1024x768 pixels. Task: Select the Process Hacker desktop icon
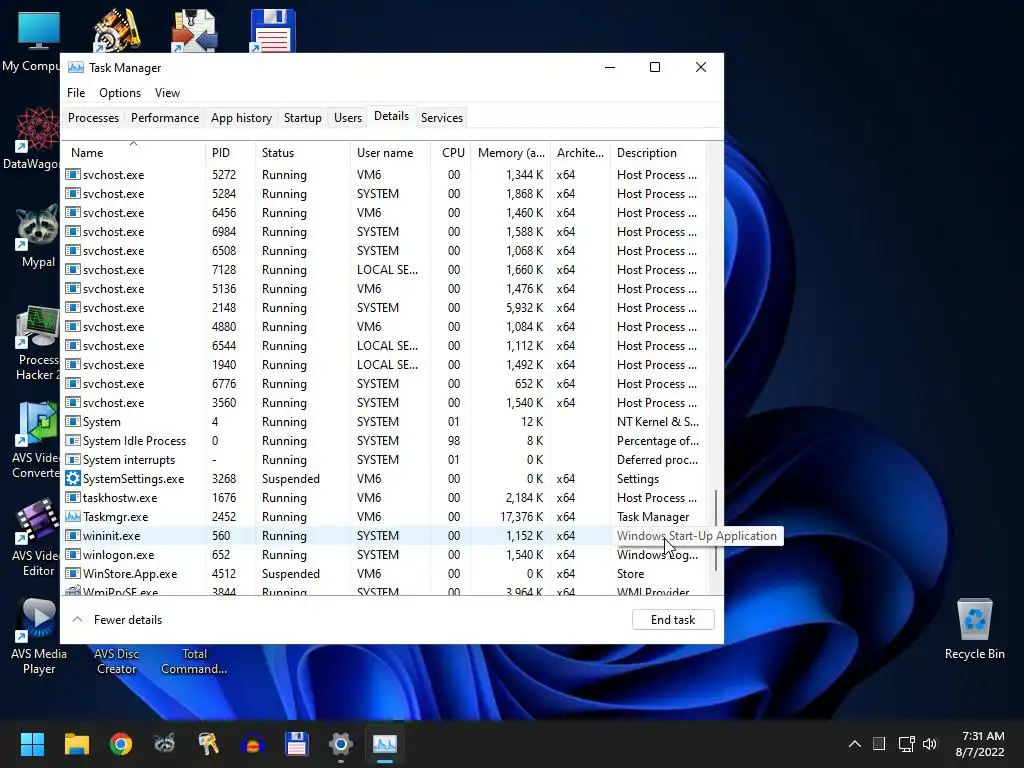click(x=38, y=344)
